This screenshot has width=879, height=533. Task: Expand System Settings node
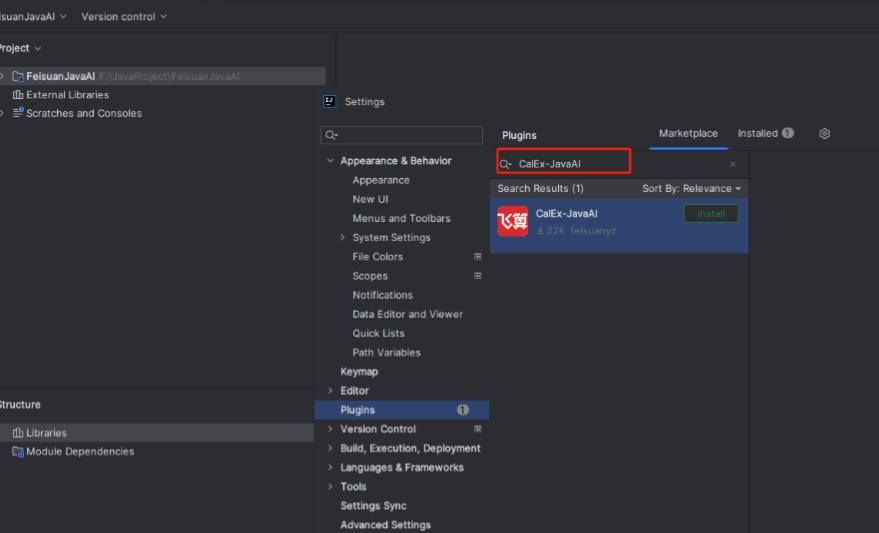(x=343, y=238)
